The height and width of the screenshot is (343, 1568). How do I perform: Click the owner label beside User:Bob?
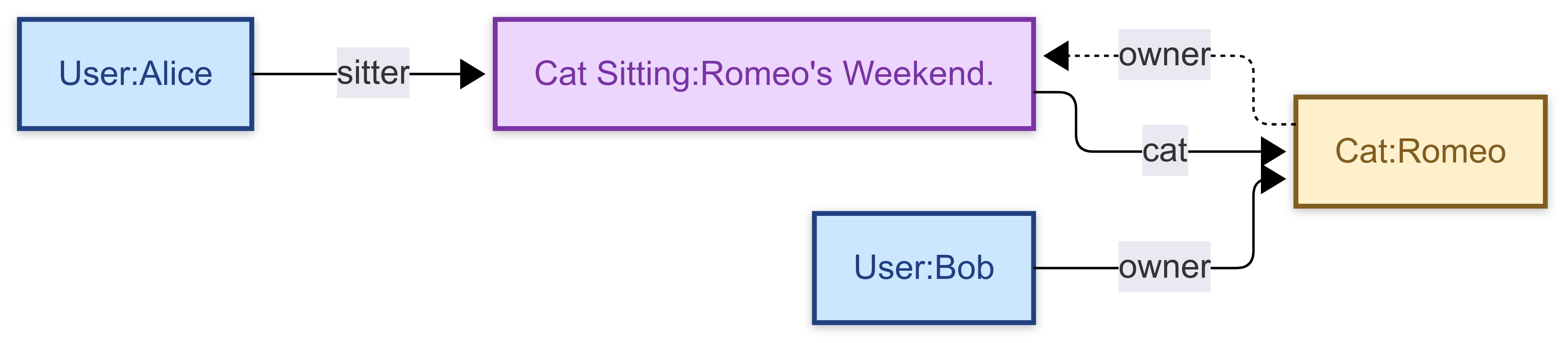pyautogui.click(x=1164, y=267)
